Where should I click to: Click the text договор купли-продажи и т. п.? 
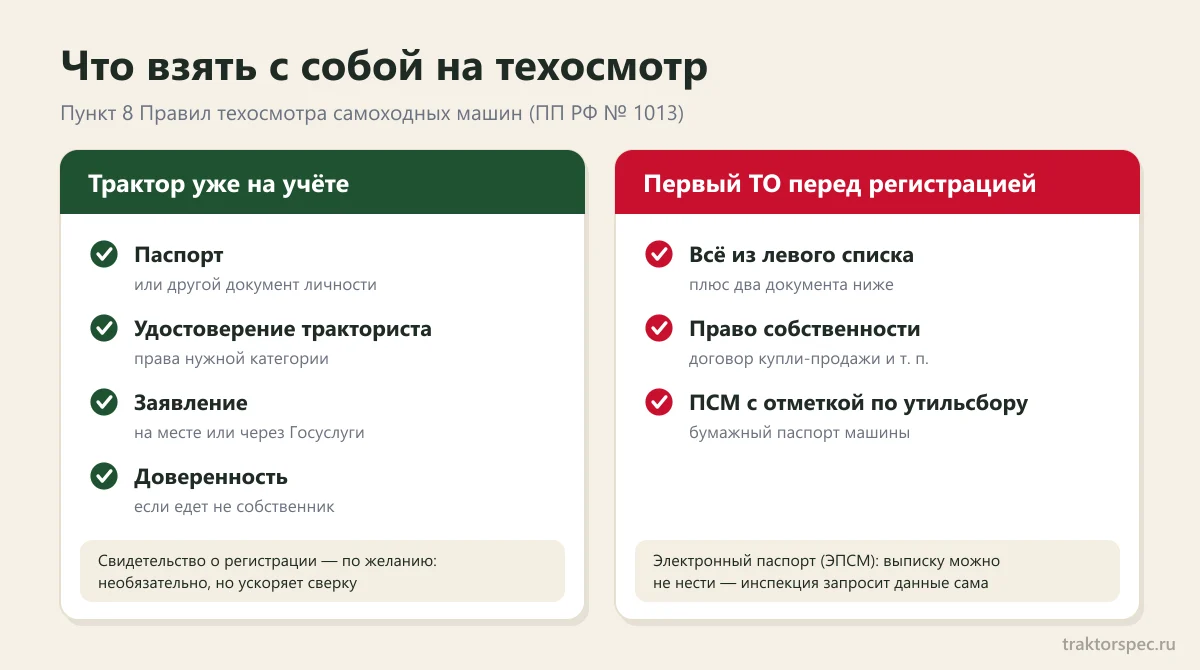tap(809, 359)
